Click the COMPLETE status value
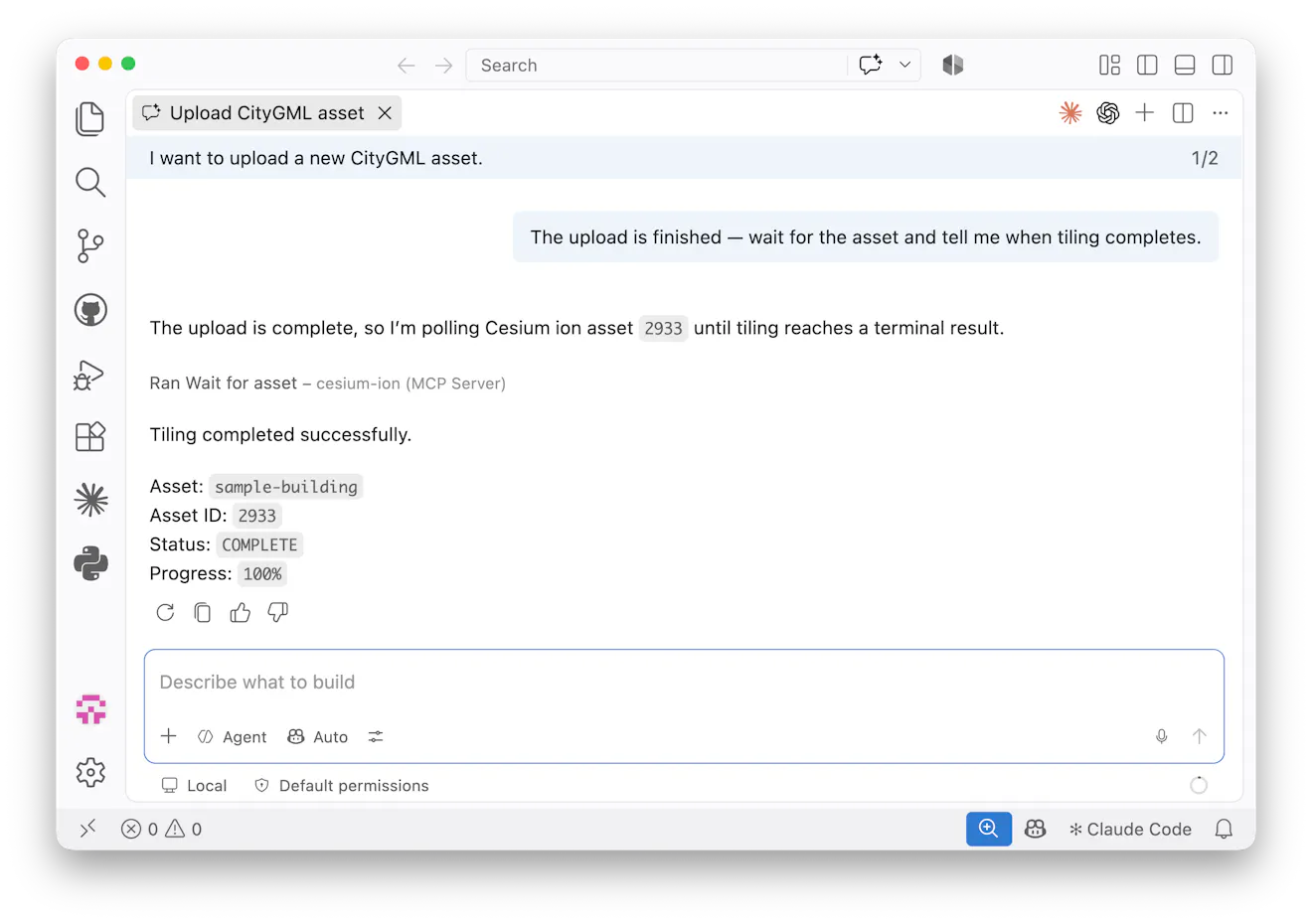The image size is (1312, 924). [x=259, y=544]
